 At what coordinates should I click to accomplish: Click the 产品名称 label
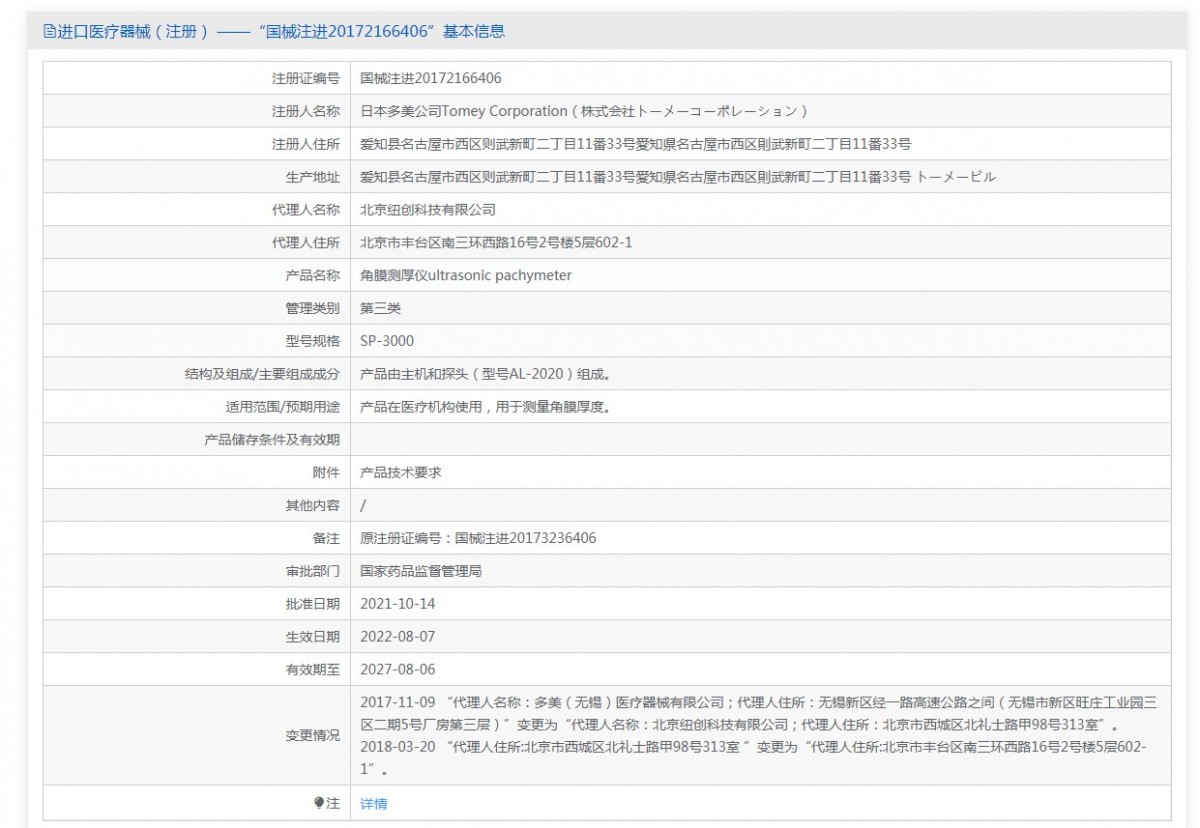[313, 275]
